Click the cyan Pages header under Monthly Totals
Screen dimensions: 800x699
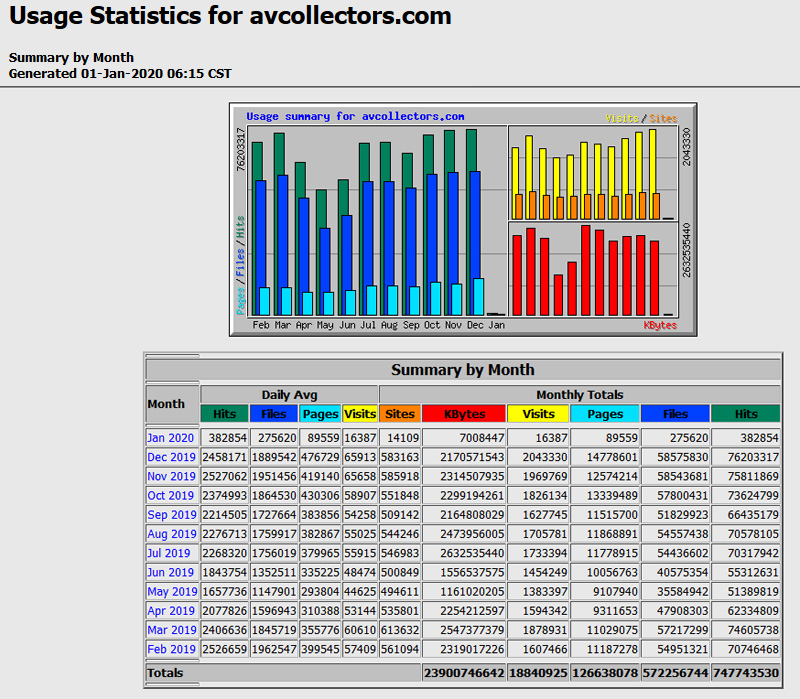(605, 414)
